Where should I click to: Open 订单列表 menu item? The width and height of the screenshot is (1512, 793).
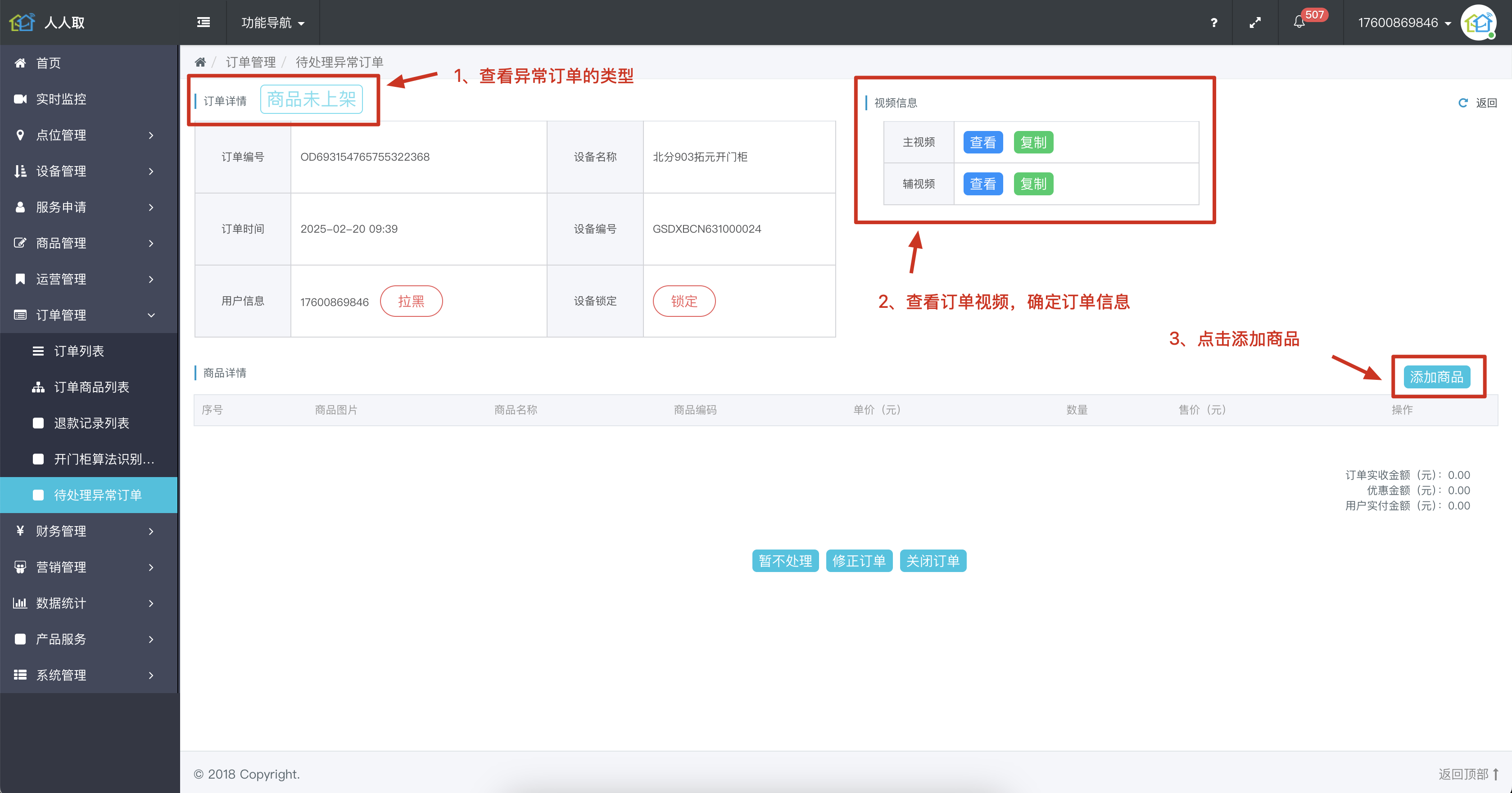89,351
